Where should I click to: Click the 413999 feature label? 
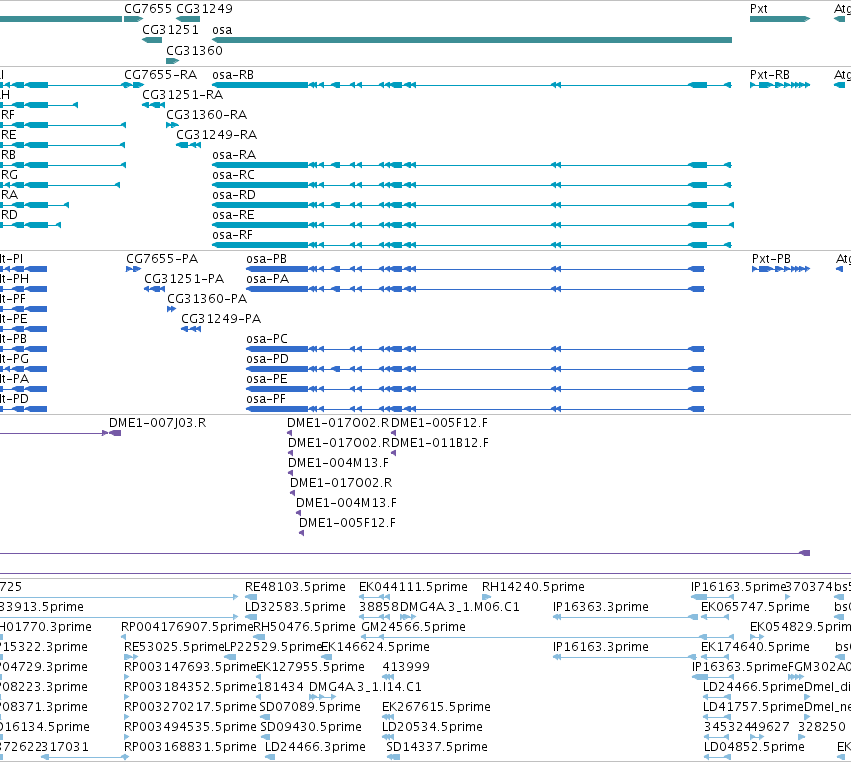pos(406,666)
